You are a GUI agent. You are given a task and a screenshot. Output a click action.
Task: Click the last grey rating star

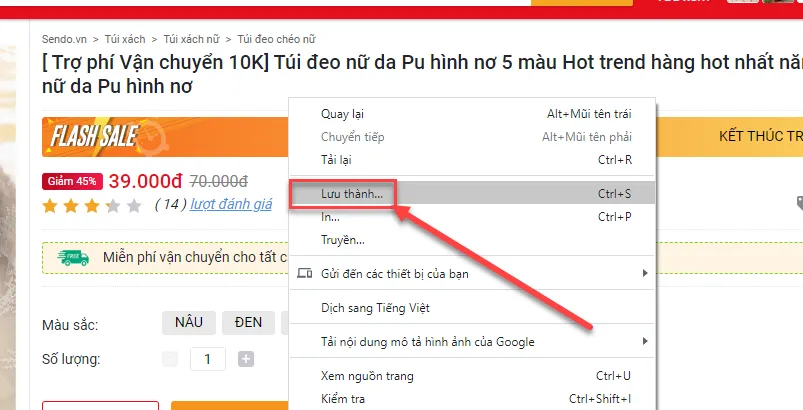tap(134, 205)
